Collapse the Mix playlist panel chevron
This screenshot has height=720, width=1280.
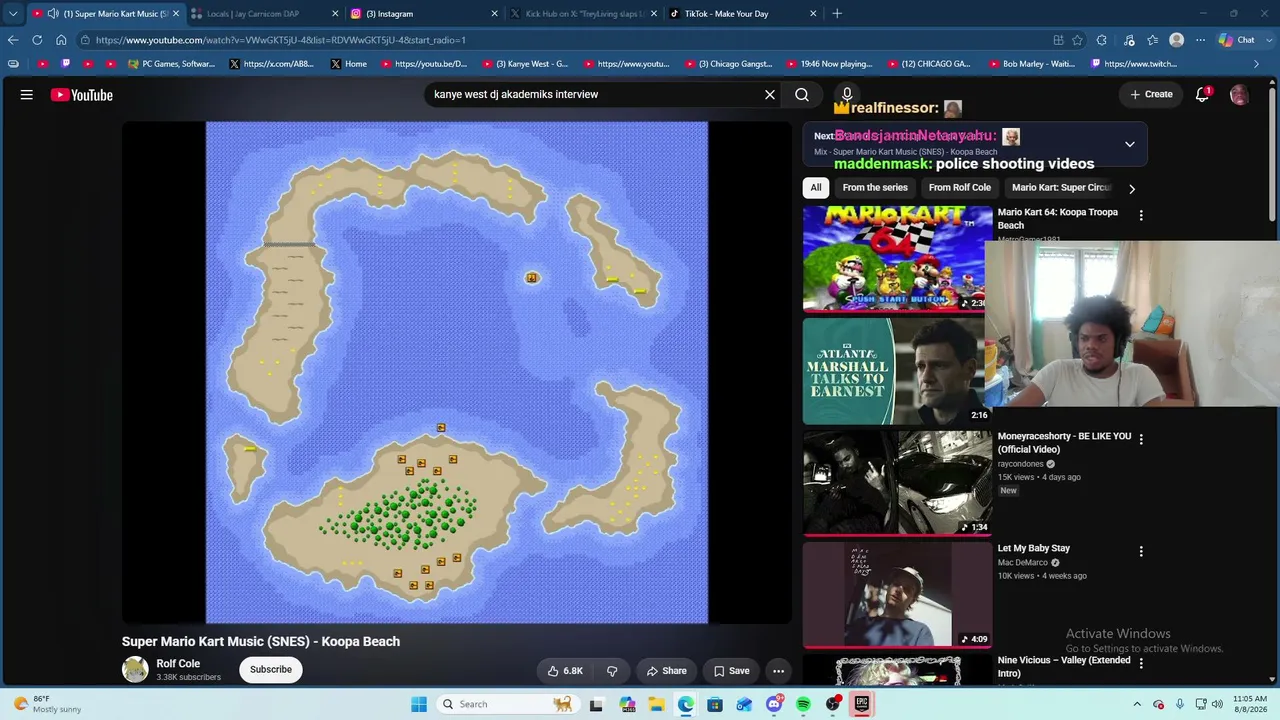(x=1130, y=144)
